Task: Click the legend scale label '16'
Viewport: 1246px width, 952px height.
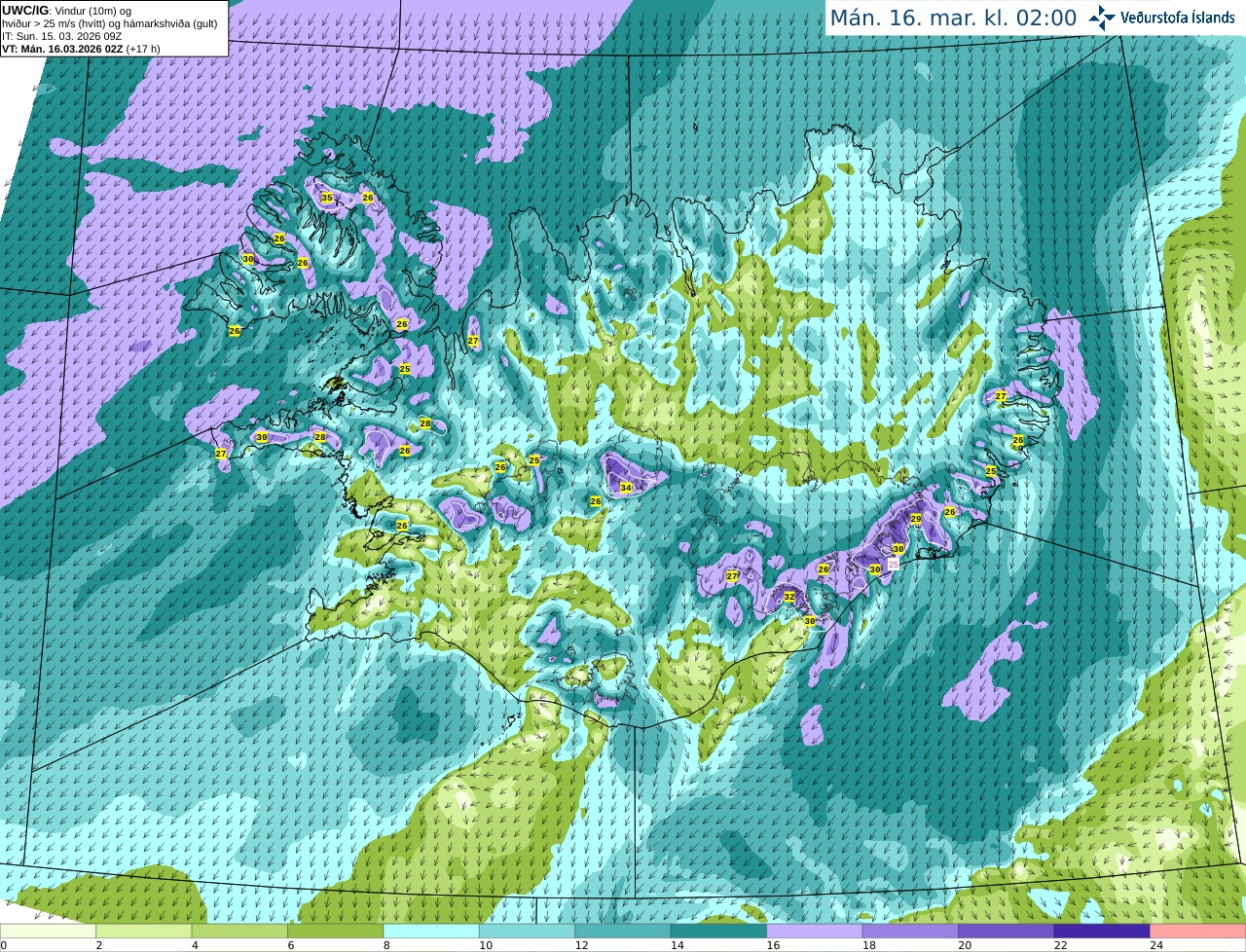Action: (773, 945)
